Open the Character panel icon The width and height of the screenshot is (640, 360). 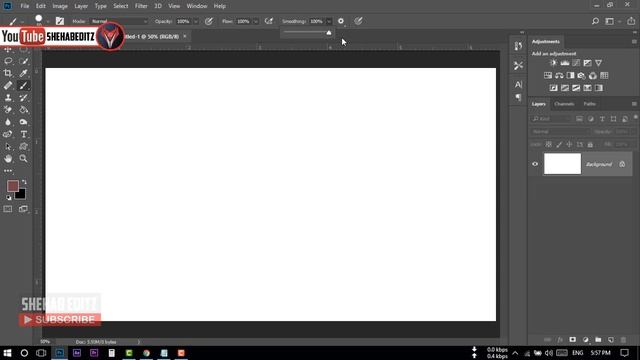[x=518, y=84]
